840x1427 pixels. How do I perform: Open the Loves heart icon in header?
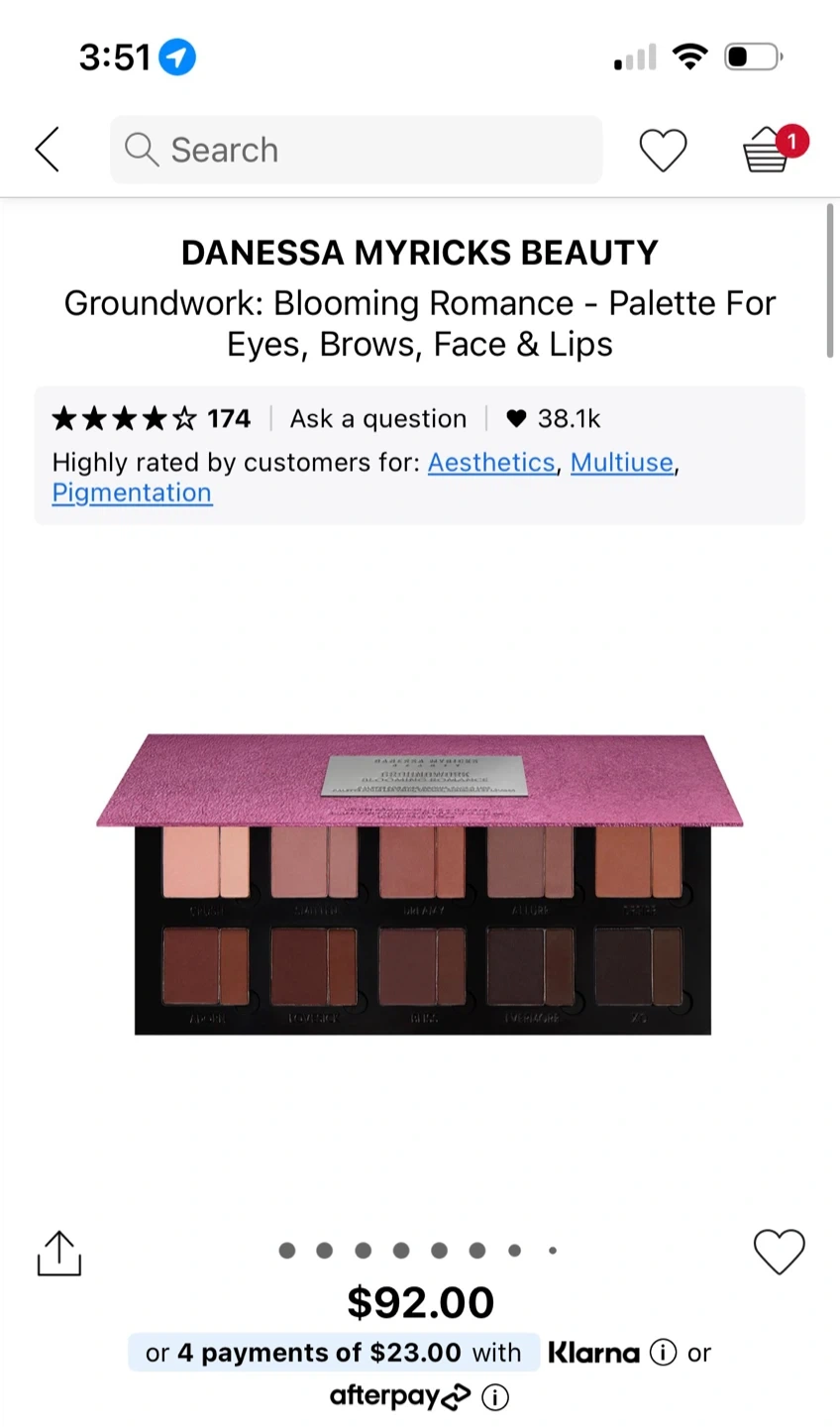click(663, 151)
